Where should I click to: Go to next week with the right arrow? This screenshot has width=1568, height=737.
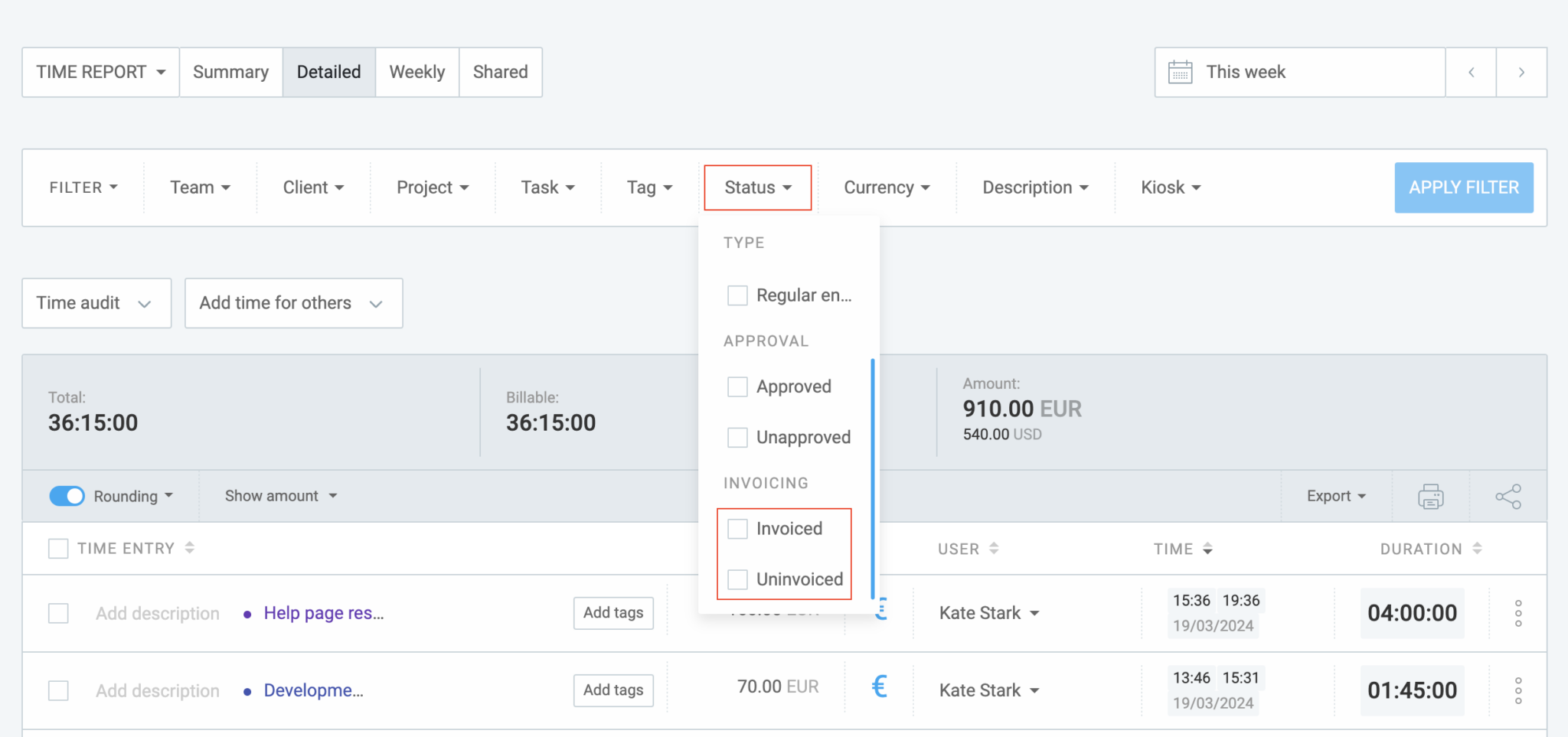(1521, 72)
